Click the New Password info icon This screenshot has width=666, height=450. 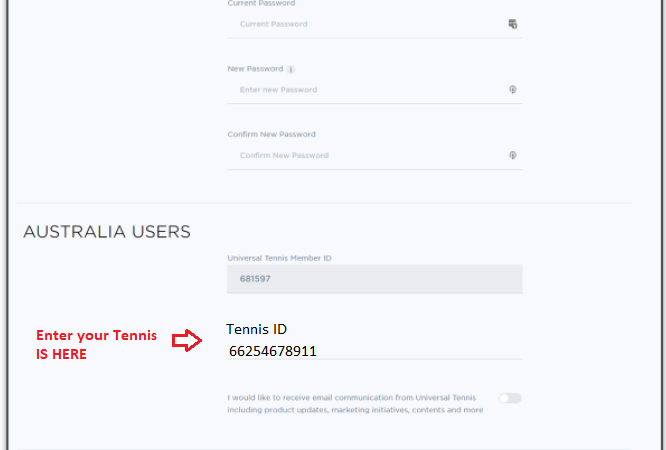click(291, 69)
